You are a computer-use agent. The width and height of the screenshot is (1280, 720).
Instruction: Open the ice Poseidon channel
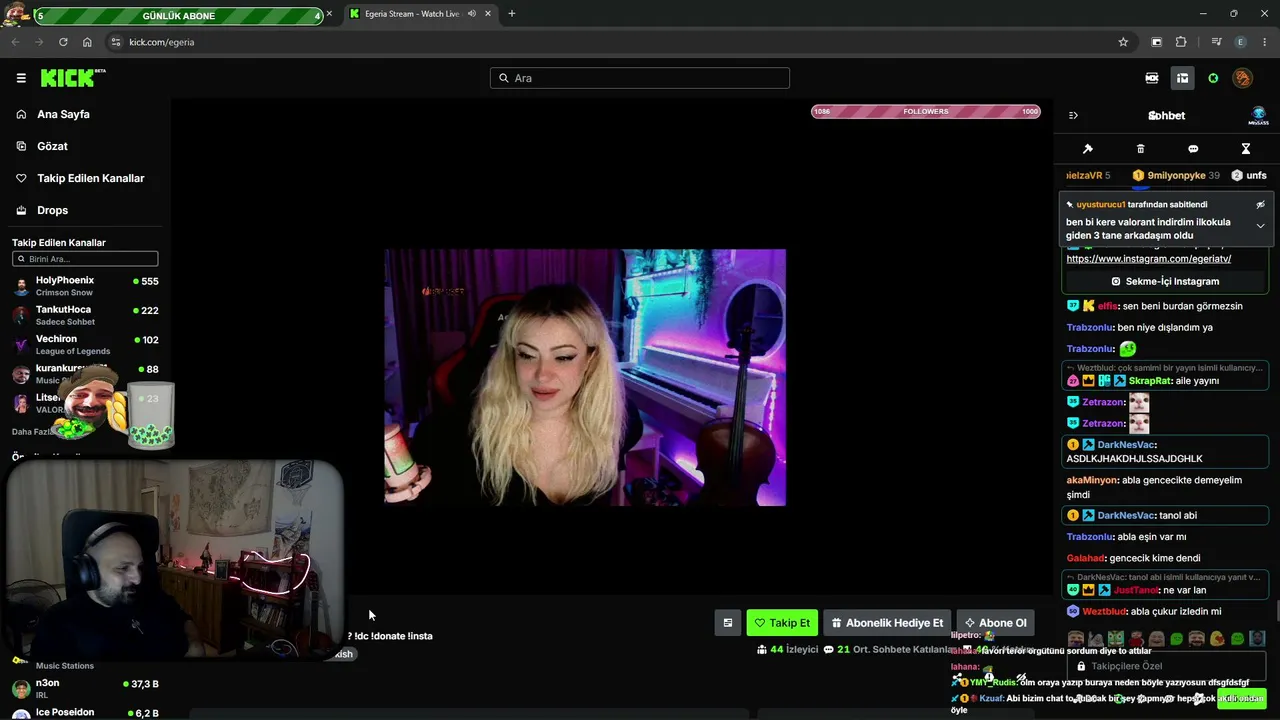(x=86, y=712)
